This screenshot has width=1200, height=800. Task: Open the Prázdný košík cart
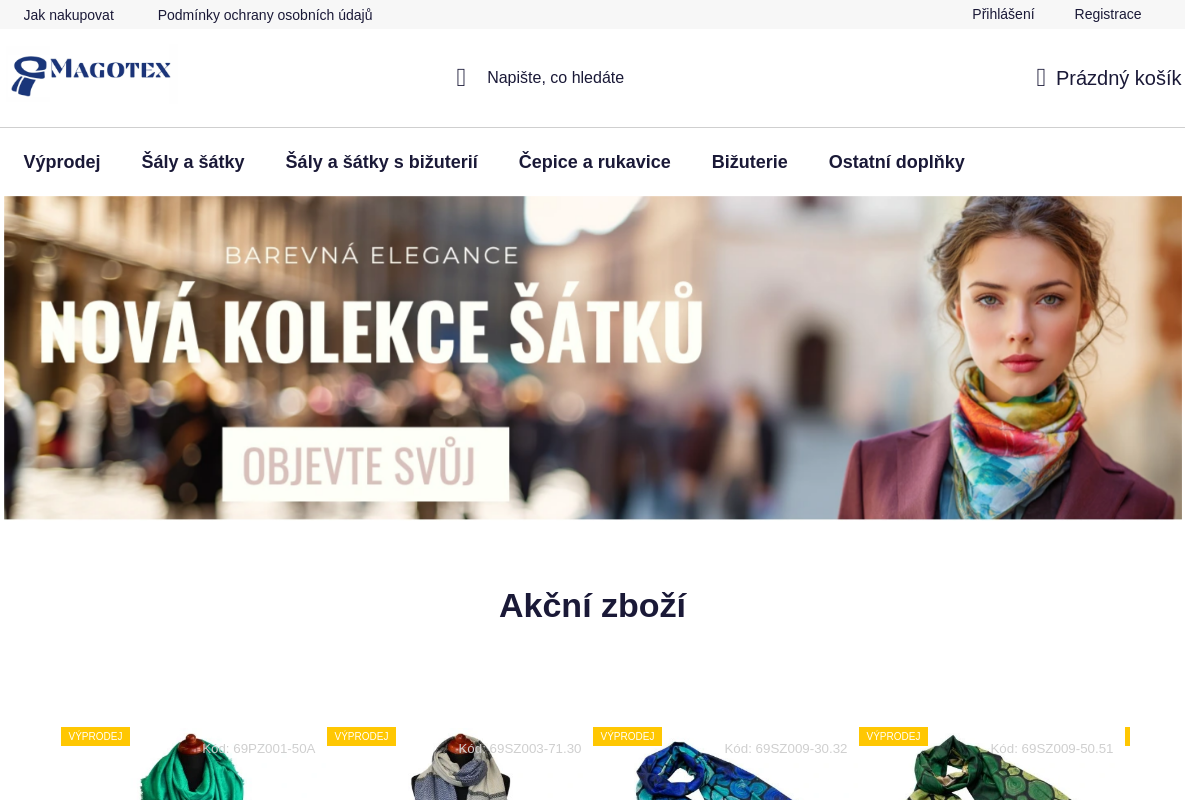click(x=1118, y=78)
